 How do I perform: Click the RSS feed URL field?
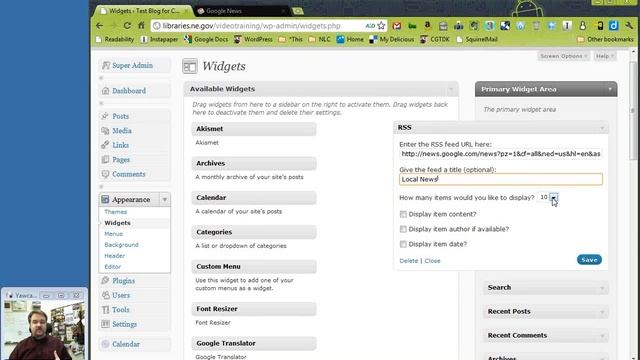[x=500, y=154]
